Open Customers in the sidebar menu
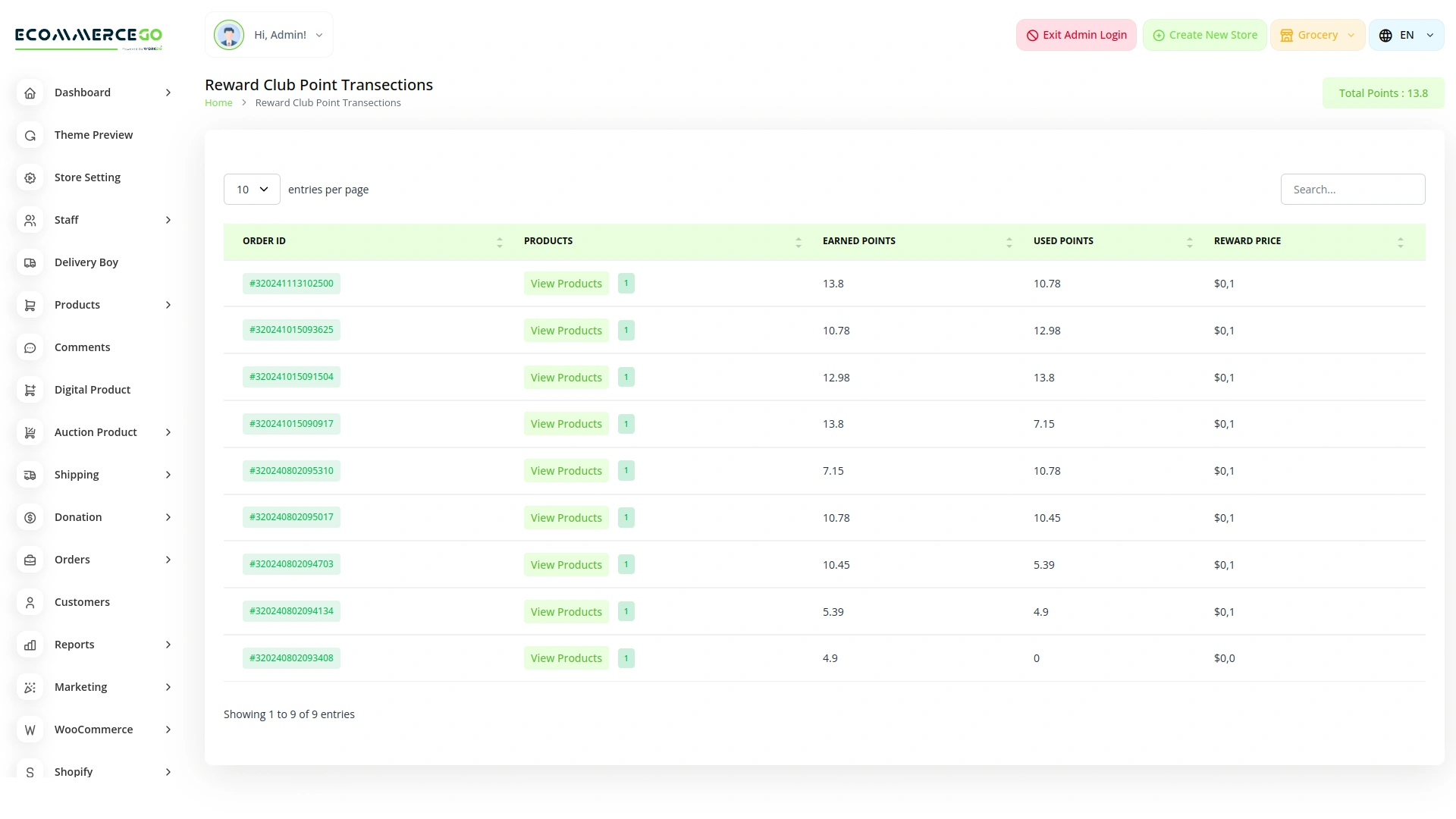1456x819 pixels. click(x=82, y=602)
